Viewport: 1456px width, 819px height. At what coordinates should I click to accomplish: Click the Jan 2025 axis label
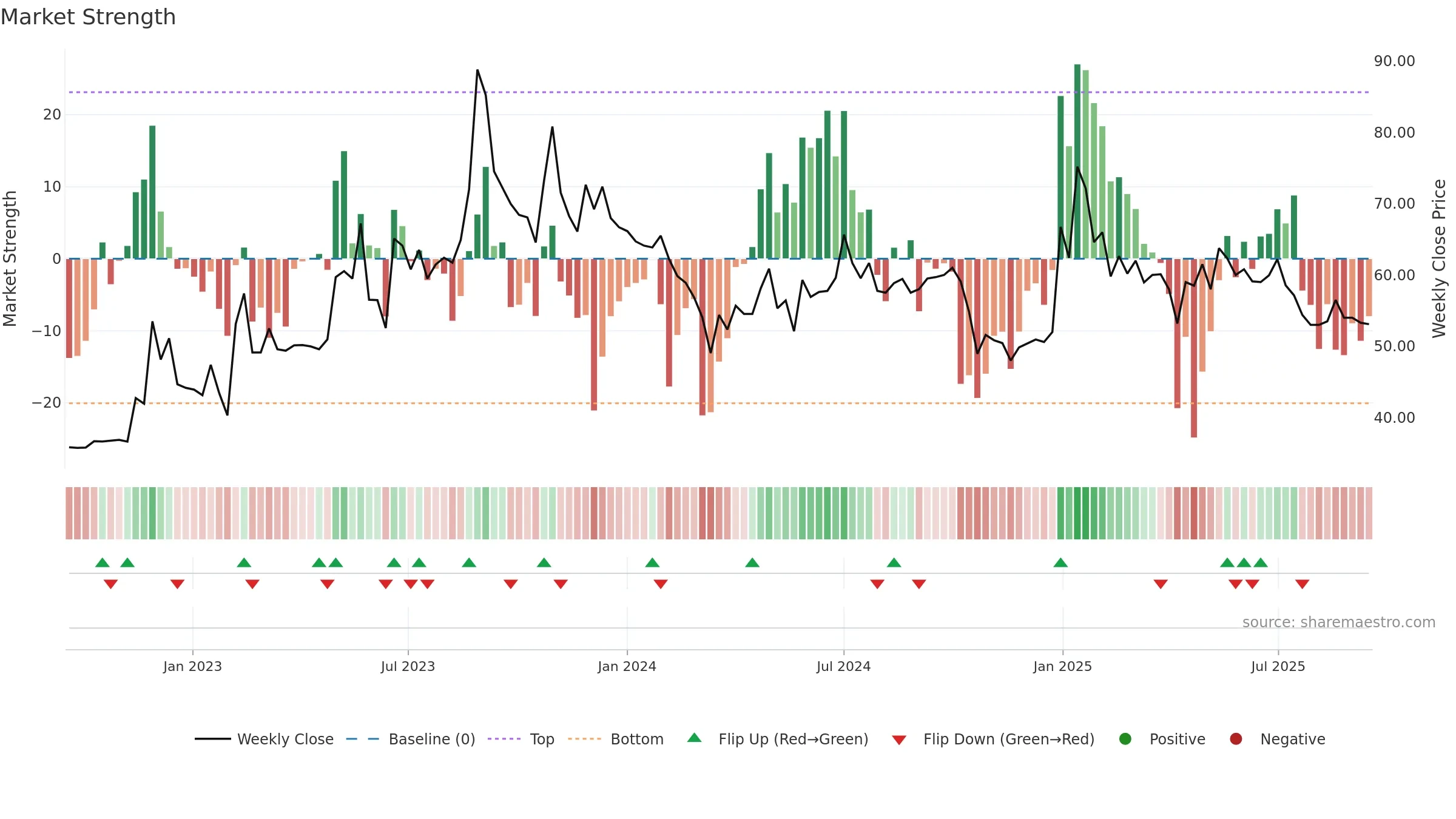1062,666
